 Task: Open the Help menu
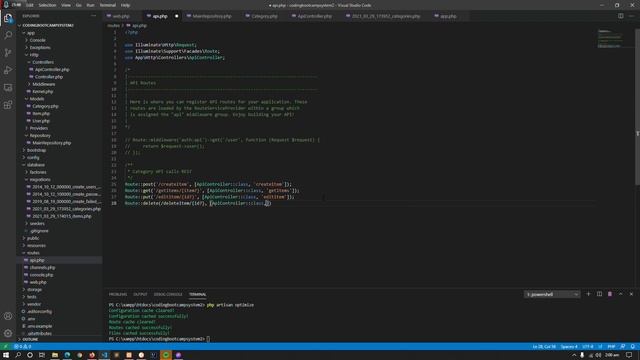[125, 5]
